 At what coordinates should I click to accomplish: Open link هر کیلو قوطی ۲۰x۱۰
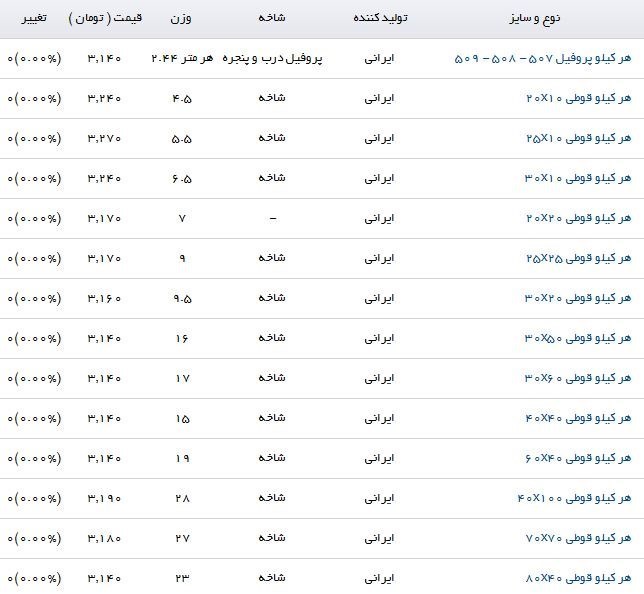(579, 99)
